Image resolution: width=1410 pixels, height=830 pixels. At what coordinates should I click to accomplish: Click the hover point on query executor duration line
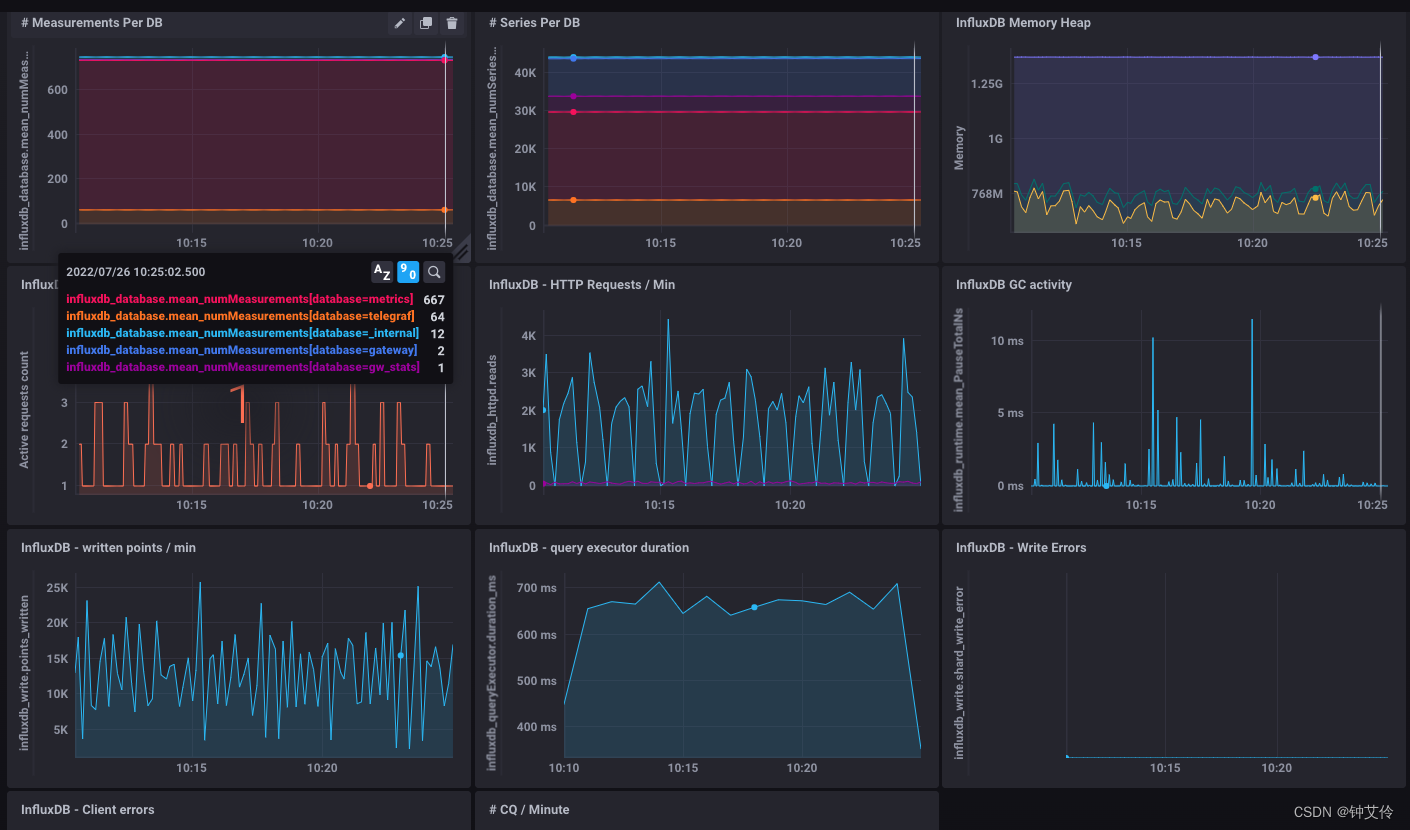tap(754, 607)
